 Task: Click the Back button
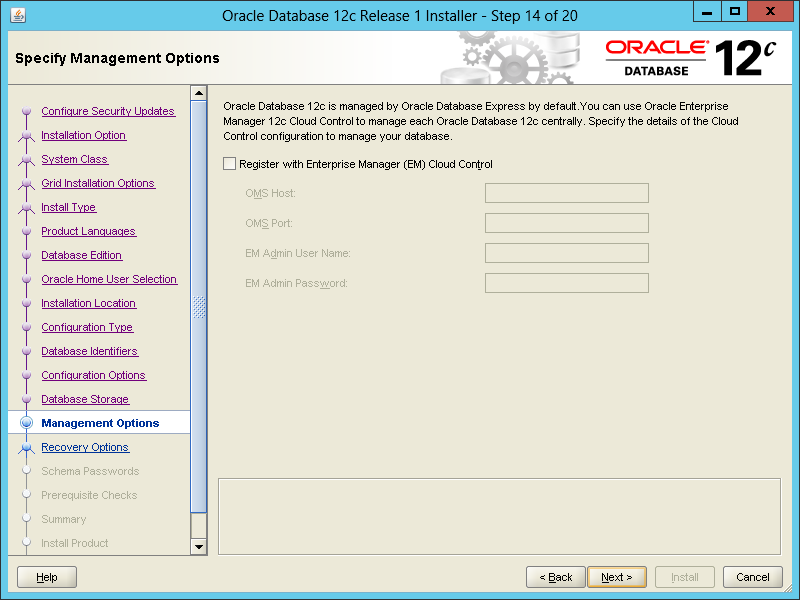point(556,577)
